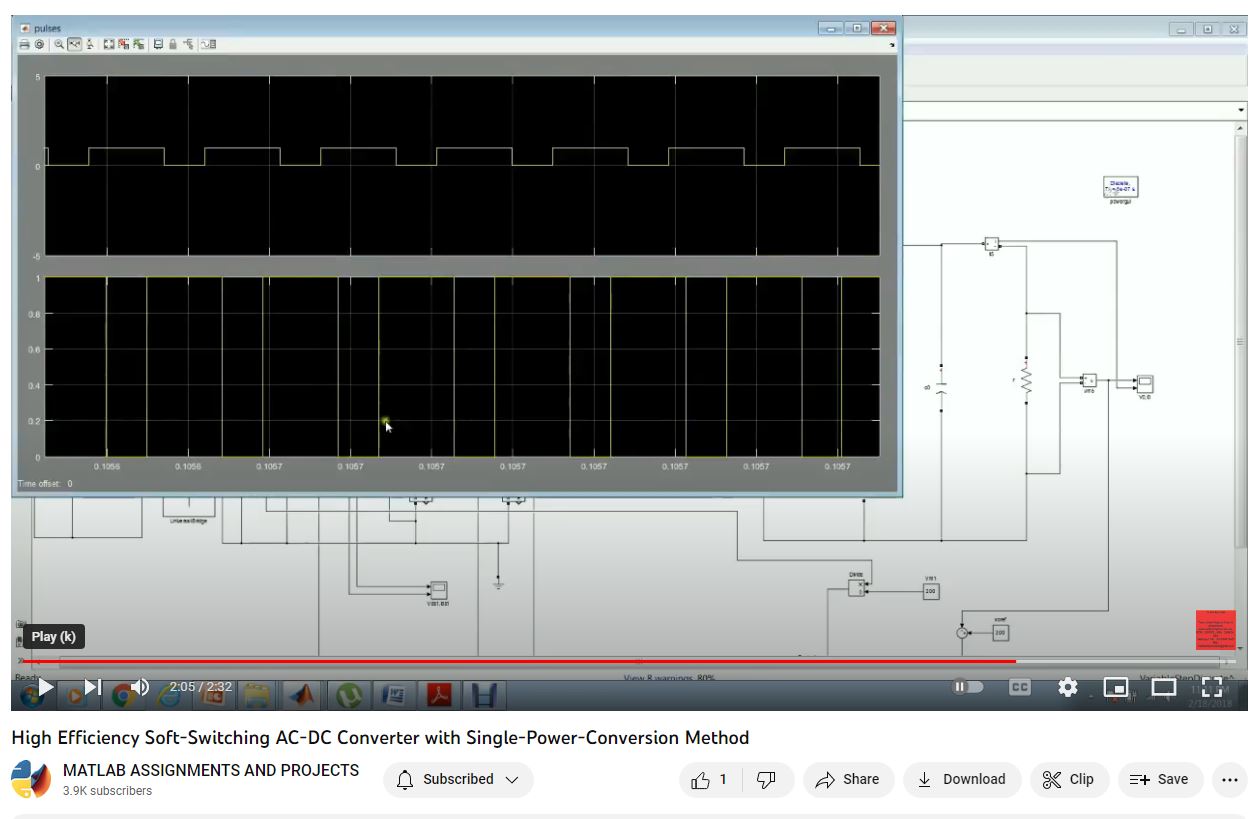The height and width of the screenshot is (819, 1260).
Task: Click the lock axes padlock icon
Action: pos(173,44)
